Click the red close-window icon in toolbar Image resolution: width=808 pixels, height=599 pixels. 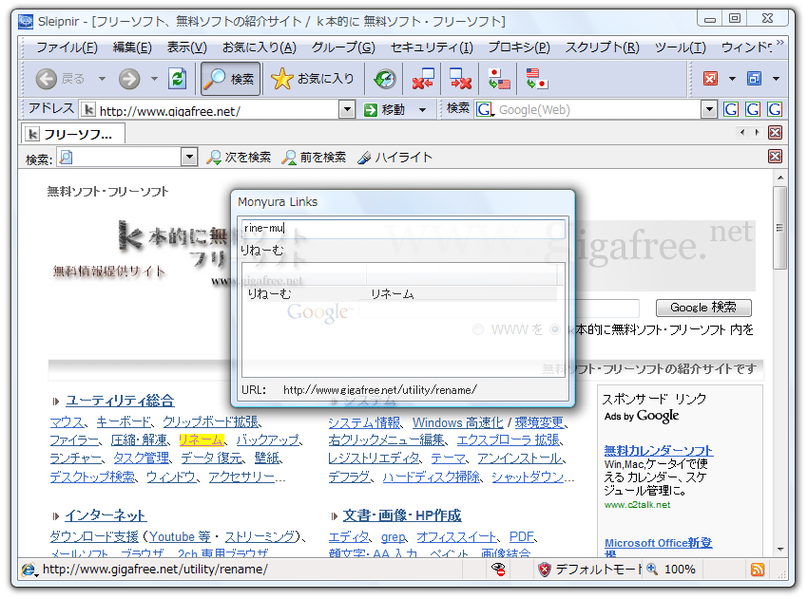point(710,79)
